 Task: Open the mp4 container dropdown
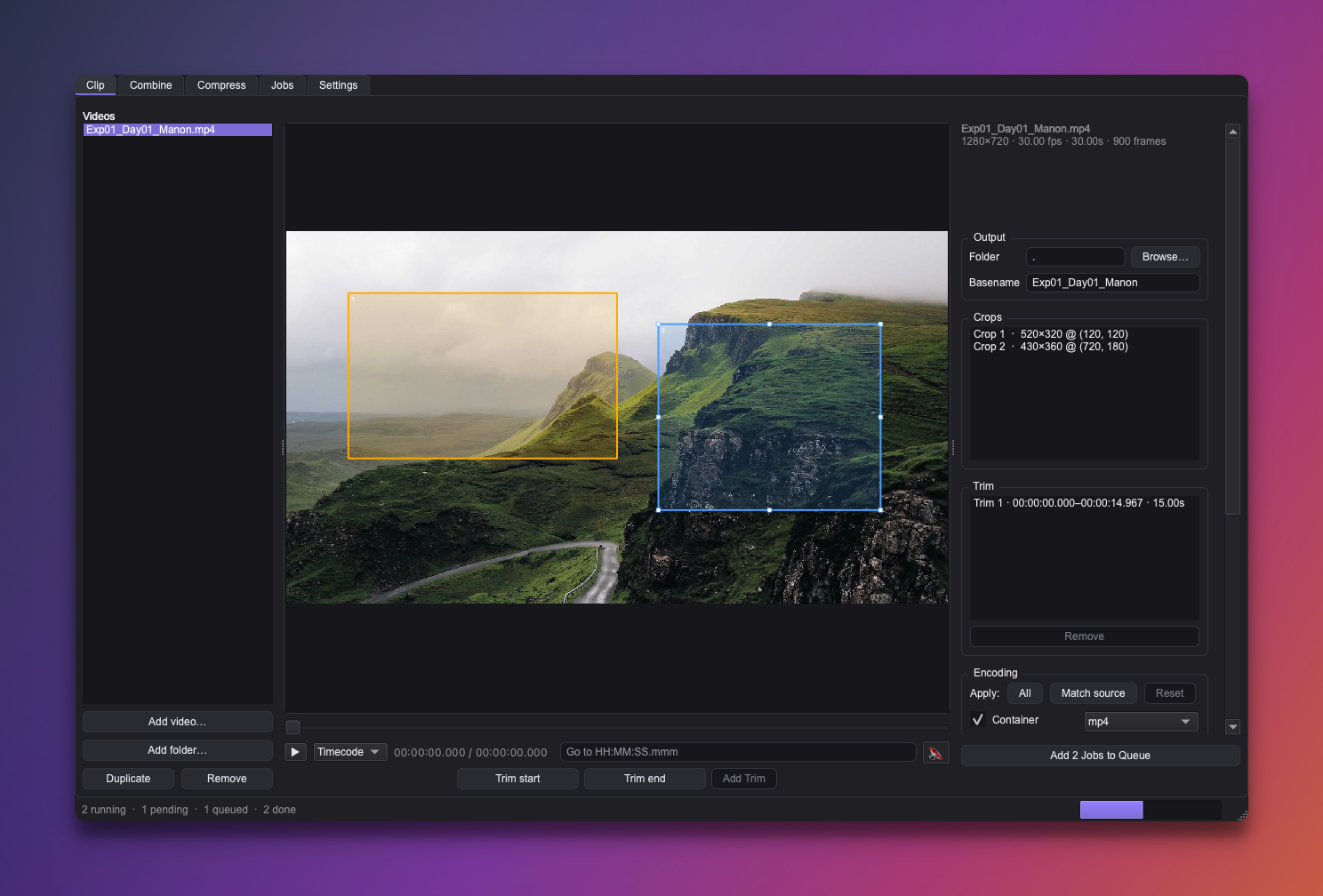click(1141, 722)
